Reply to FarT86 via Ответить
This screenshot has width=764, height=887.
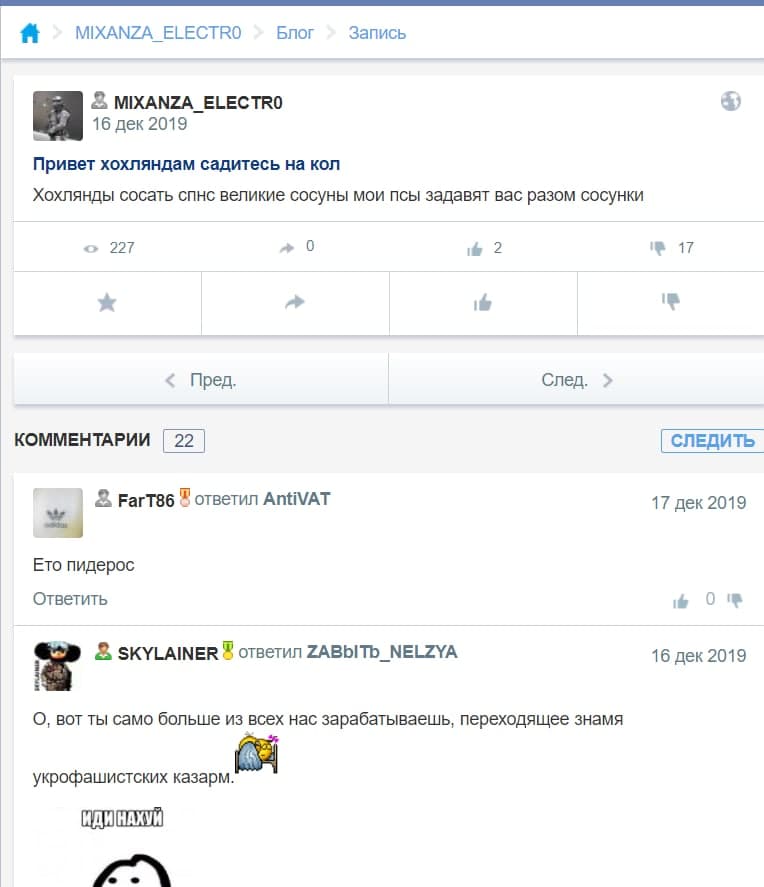coord(70,599)
